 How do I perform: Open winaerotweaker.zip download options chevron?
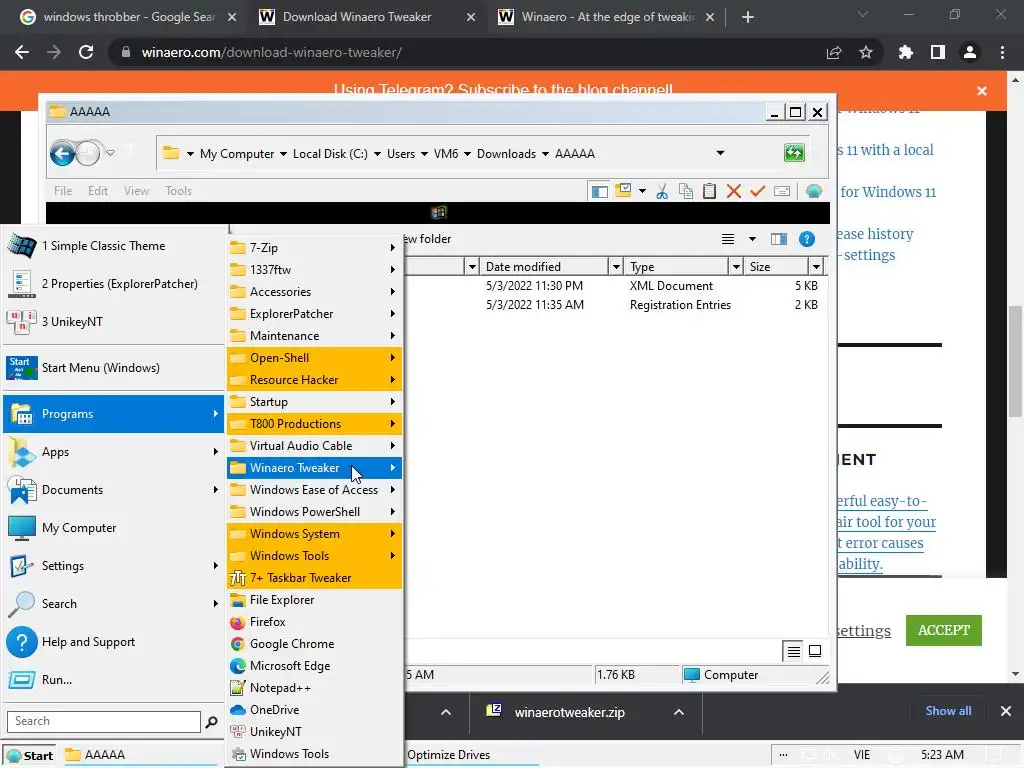point(679,712)
